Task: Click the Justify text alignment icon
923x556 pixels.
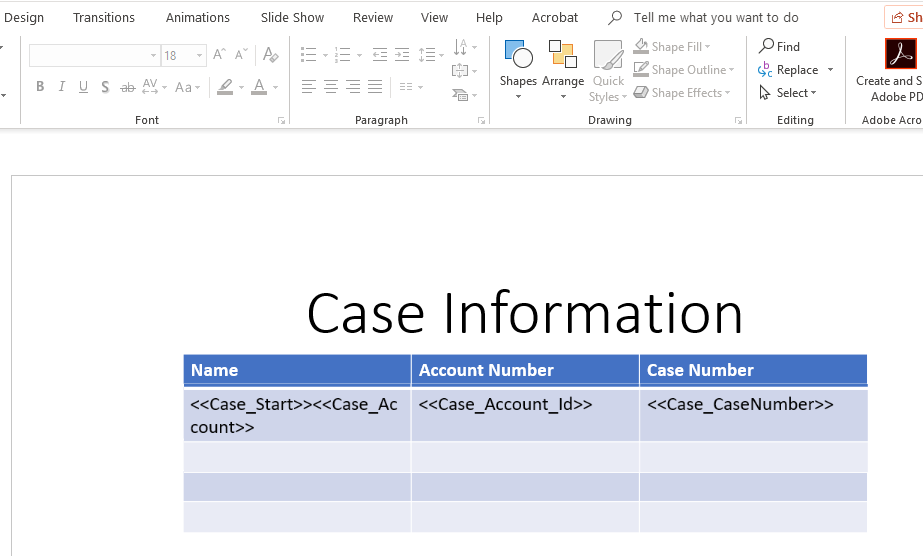Action: point(375,87)
